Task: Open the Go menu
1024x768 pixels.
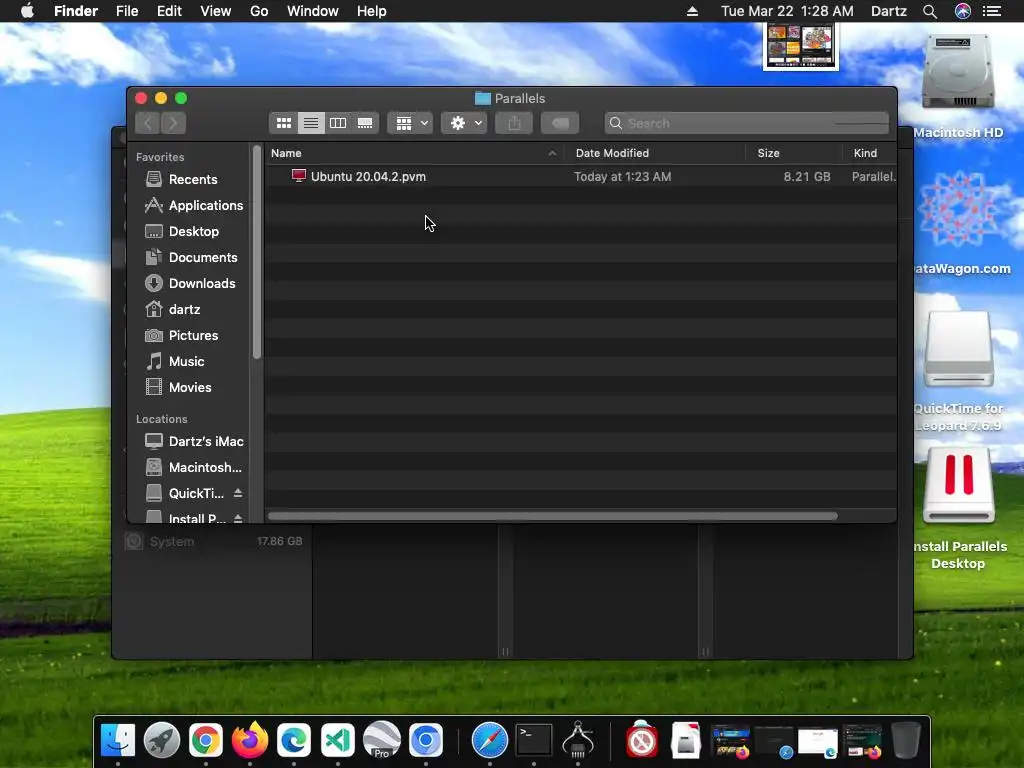Action: coord(259,11)
